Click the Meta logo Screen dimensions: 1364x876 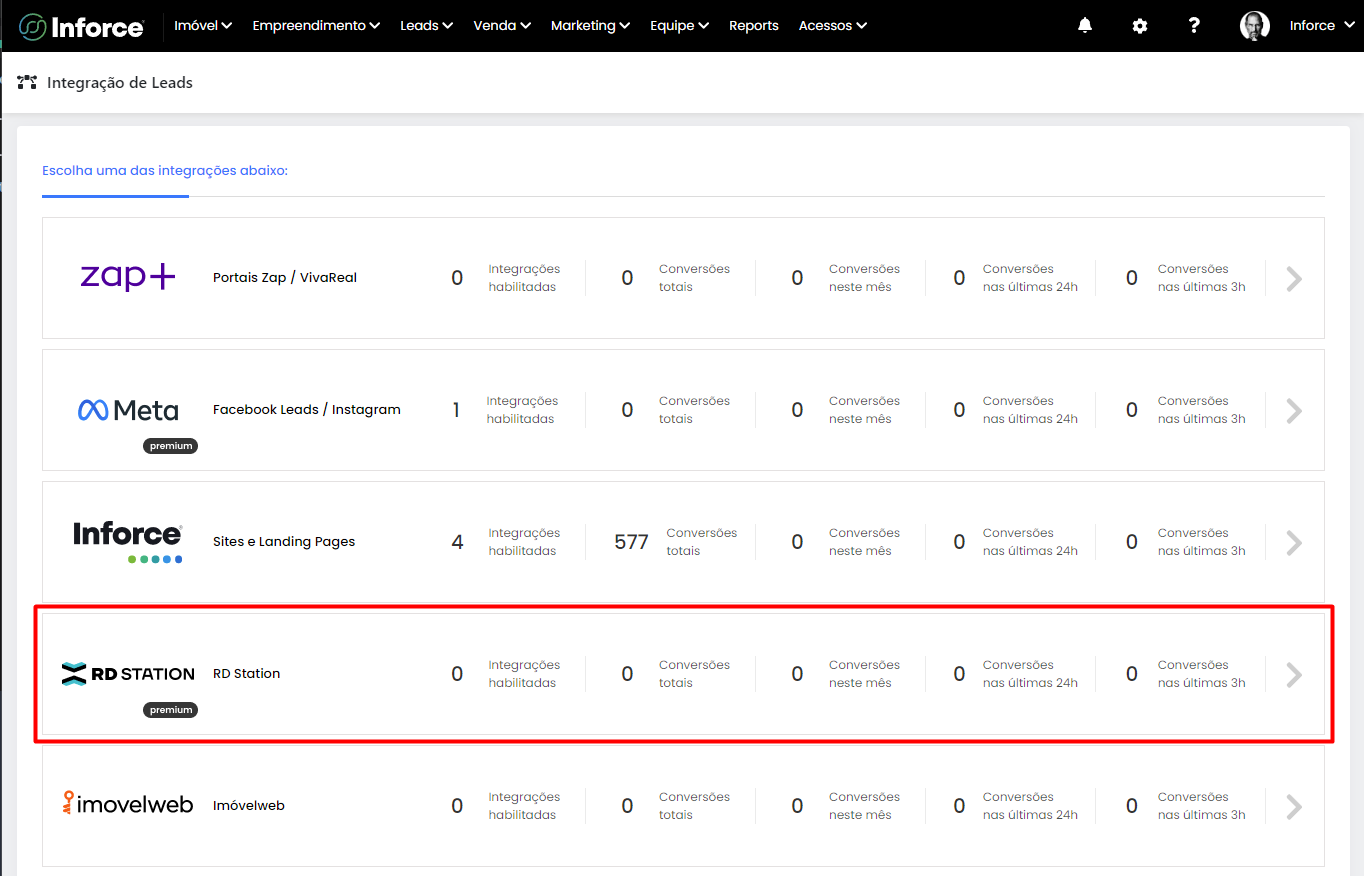click(128, 410)
